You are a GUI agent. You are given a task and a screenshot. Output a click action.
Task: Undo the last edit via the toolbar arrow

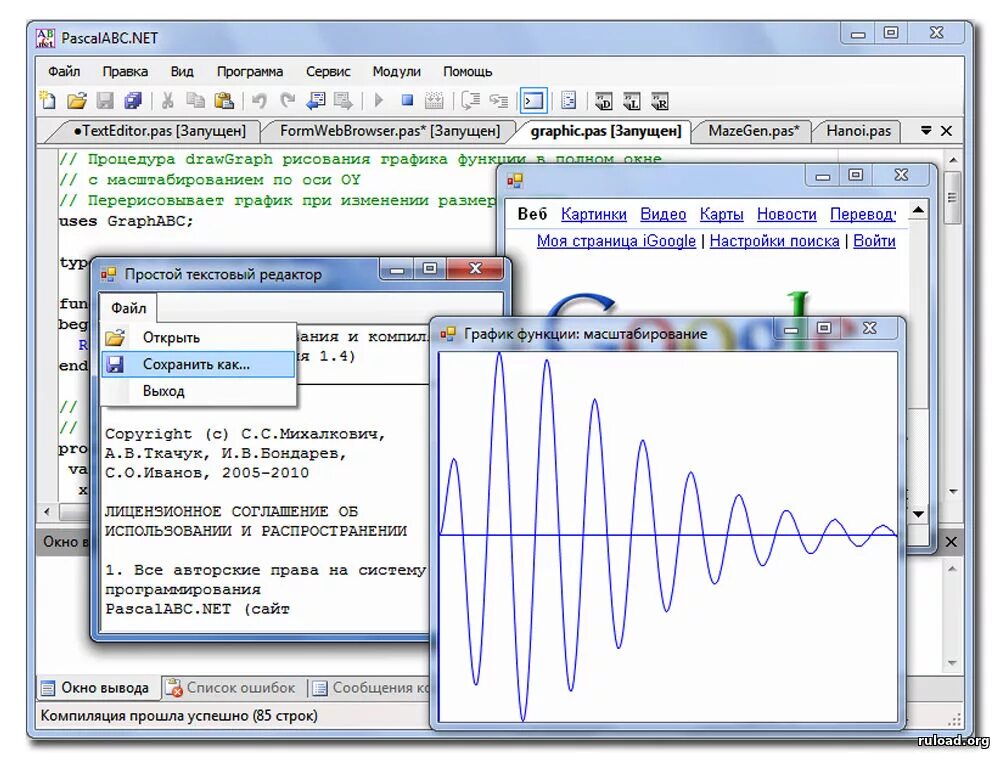click(x=259, y=101)
